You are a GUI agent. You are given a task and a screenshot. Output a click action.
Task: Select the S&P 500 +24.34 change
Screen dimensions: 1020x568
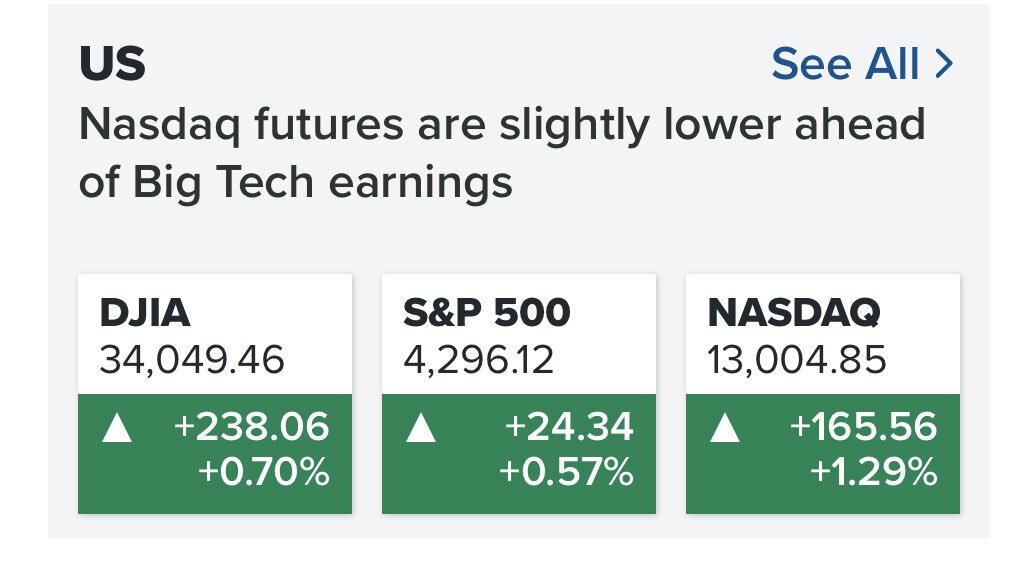[569, 427]
